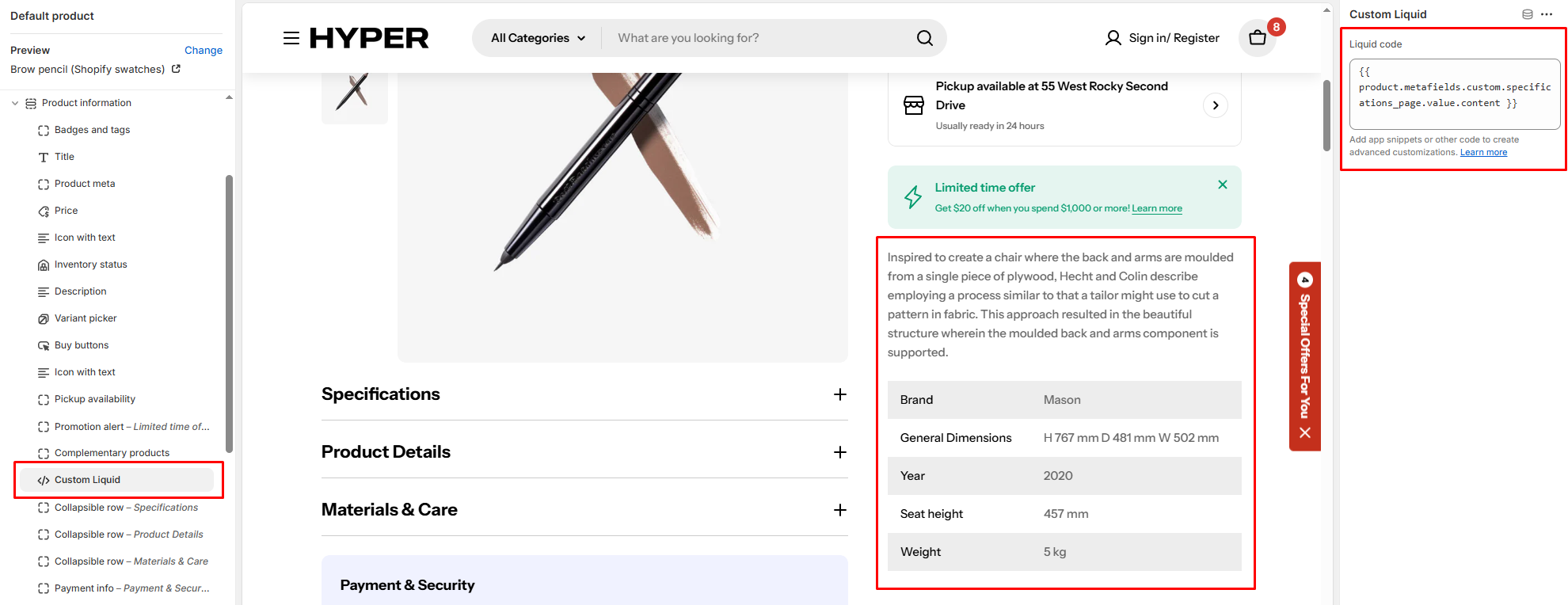Click the Sign in / Register link
Image resolution: width=1568 pixels, height=605 pixels.
click(1163, 38)
